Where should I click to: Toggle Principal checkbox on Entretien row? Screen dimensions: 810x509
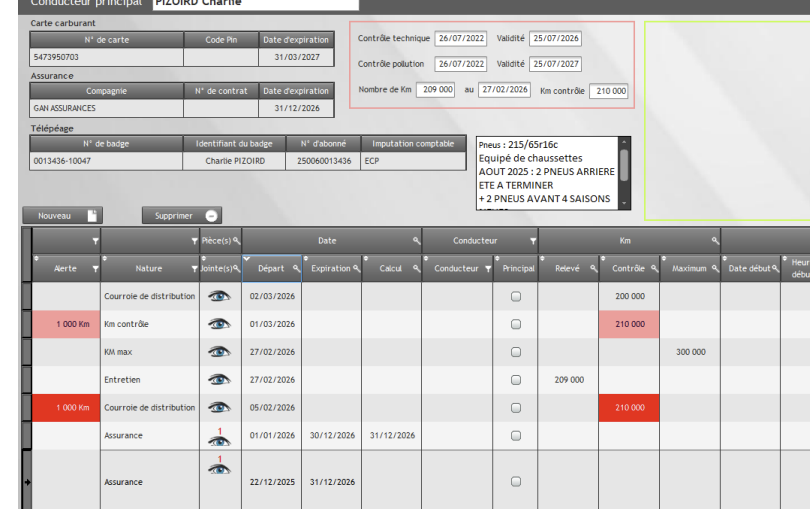[516, 380]
